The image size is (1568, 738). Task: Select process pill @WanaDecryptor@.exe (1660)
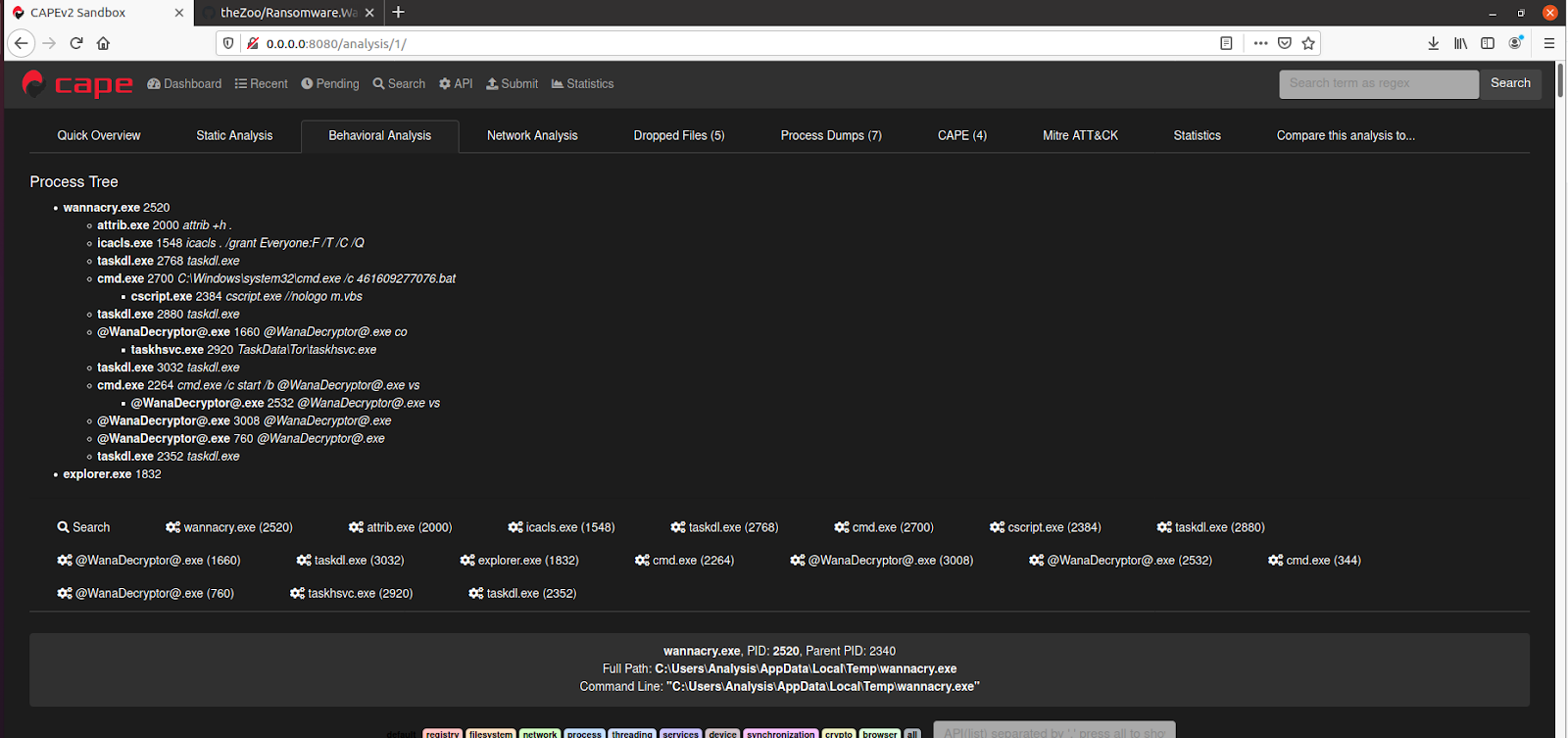[x=149, y=561]
